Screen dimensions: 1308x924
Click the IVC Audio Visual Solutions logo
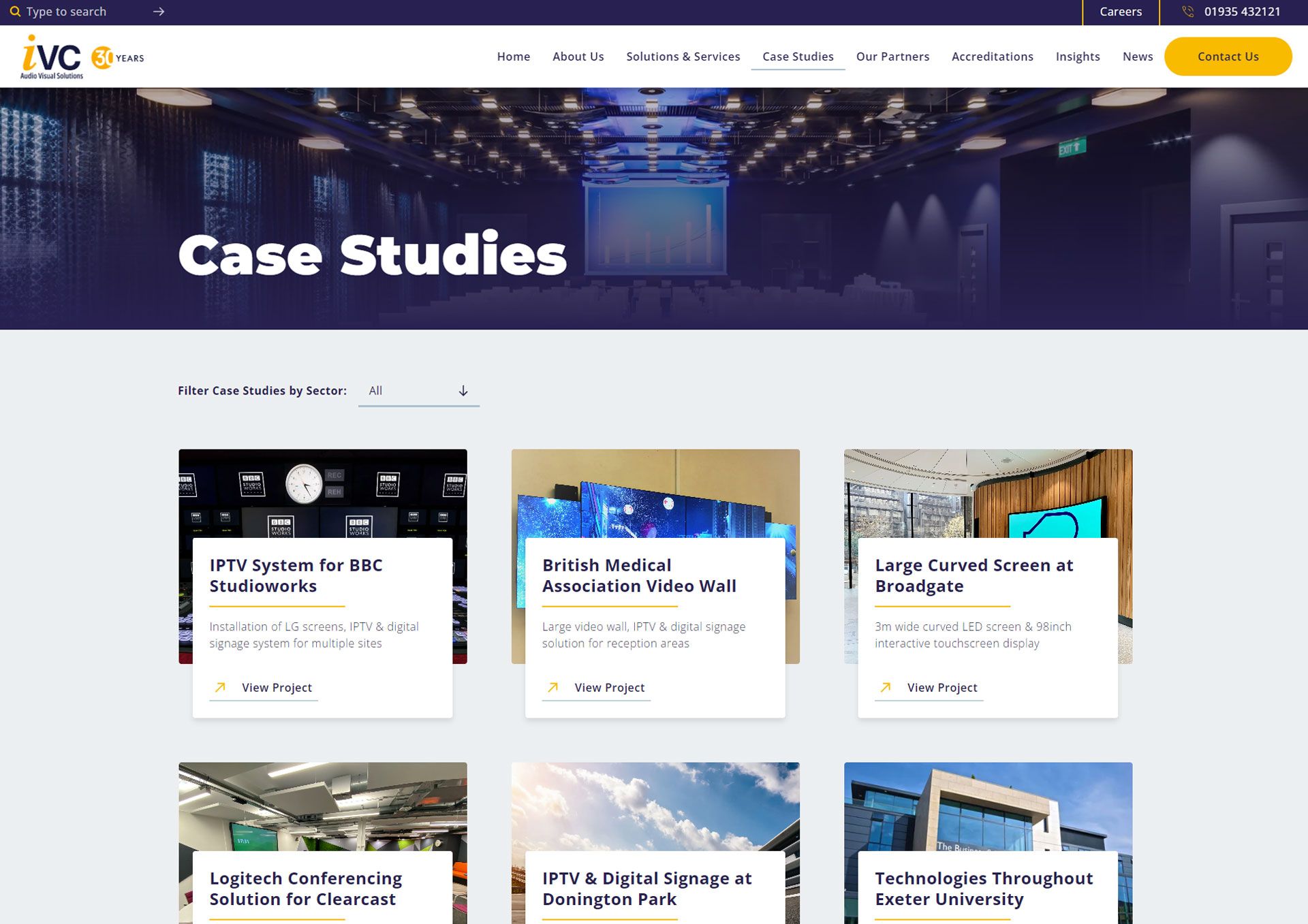52,57
